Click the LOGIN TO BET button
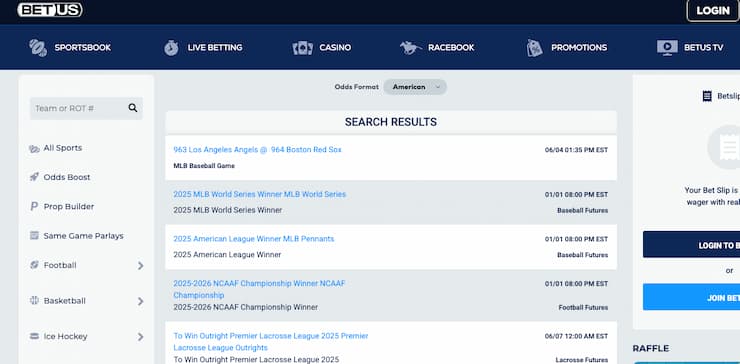Image resolution: width=740 pixels, height=364 pixels. (x=691, y=245)
